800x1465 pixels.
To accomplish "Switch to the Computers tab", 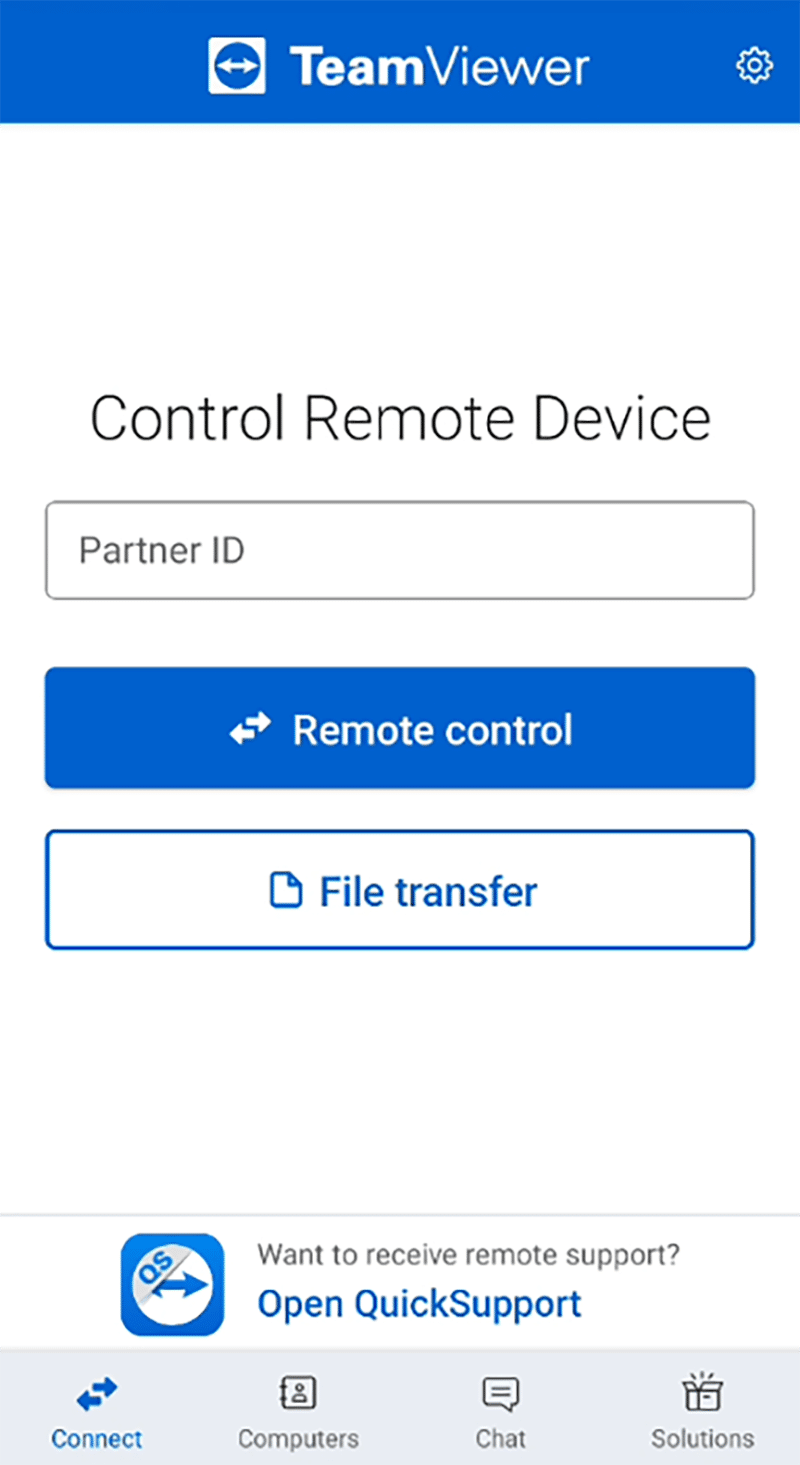I will (297, 1410).
